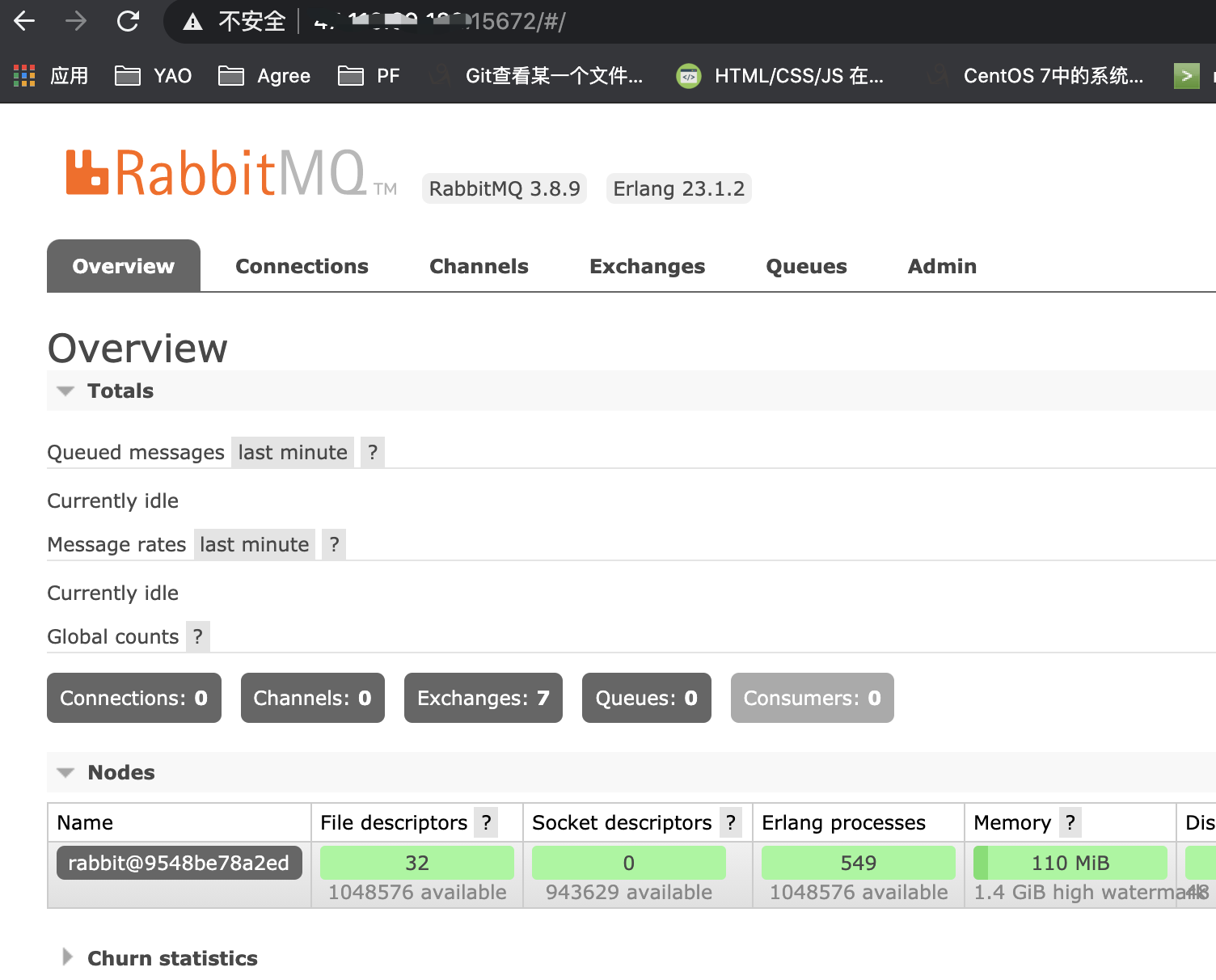Open the CentOS 7中的系统 bookmark
The width and height of the screenshot is (1216, 980).
[1034, 76]
